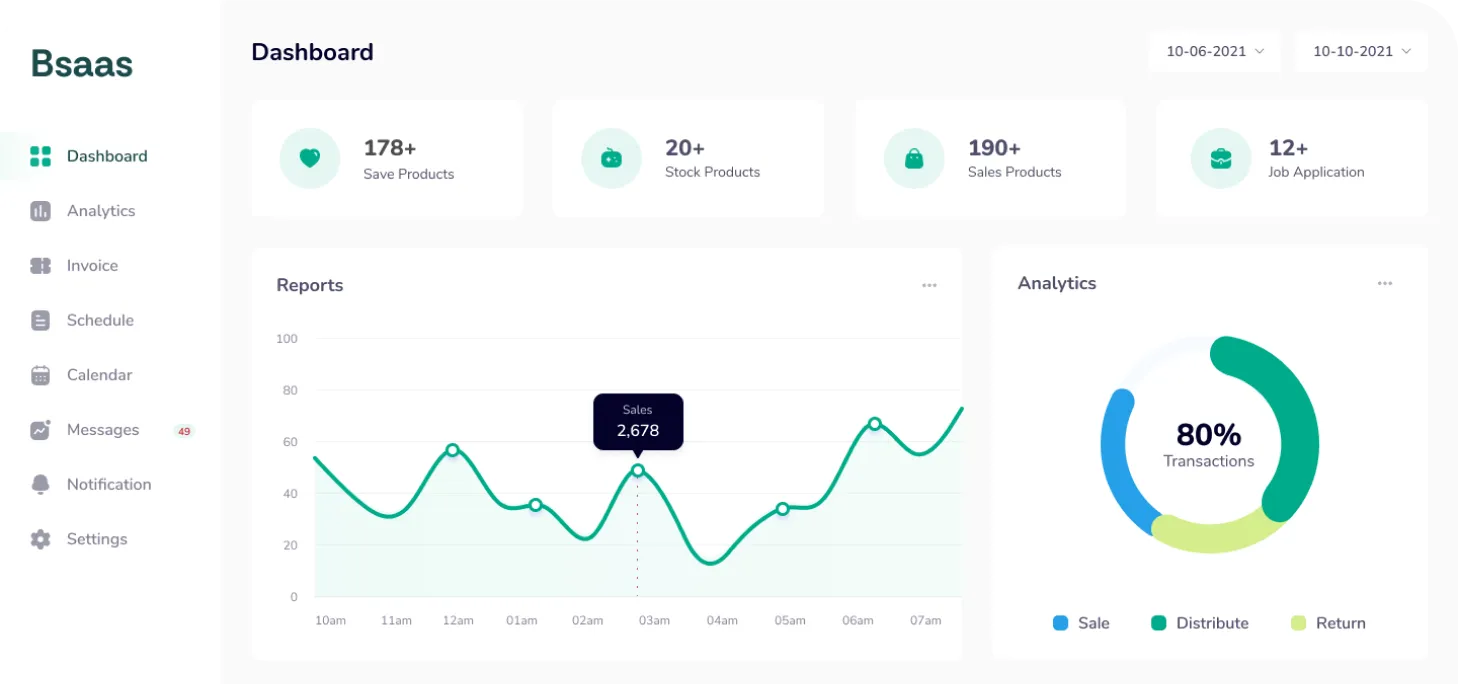Open Settings with the gear icon
Image resolution: width=1458 pixels, height=684 pixels.
tap(40, 539)
